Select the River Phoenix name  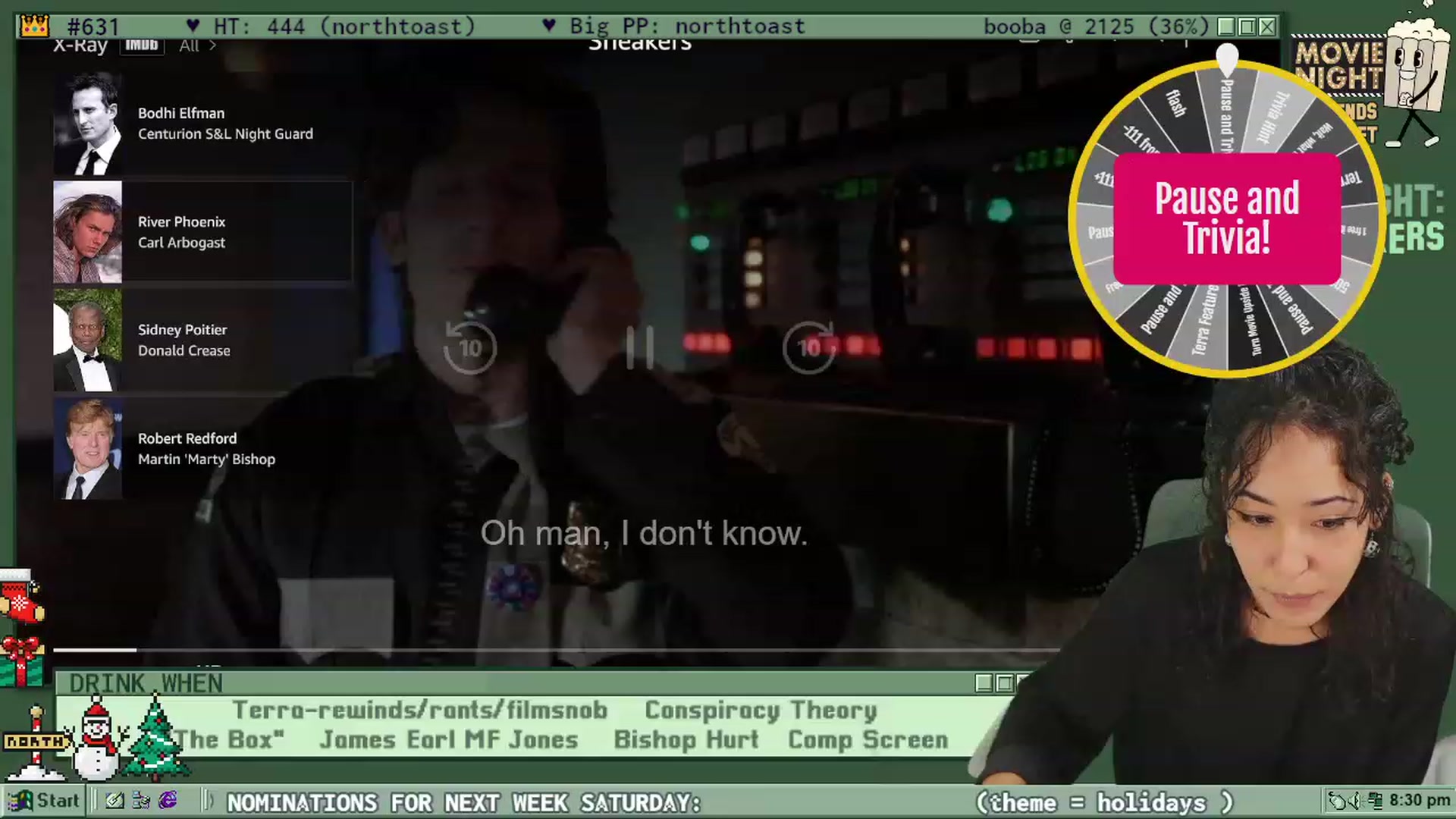click(x=181, y=221)
